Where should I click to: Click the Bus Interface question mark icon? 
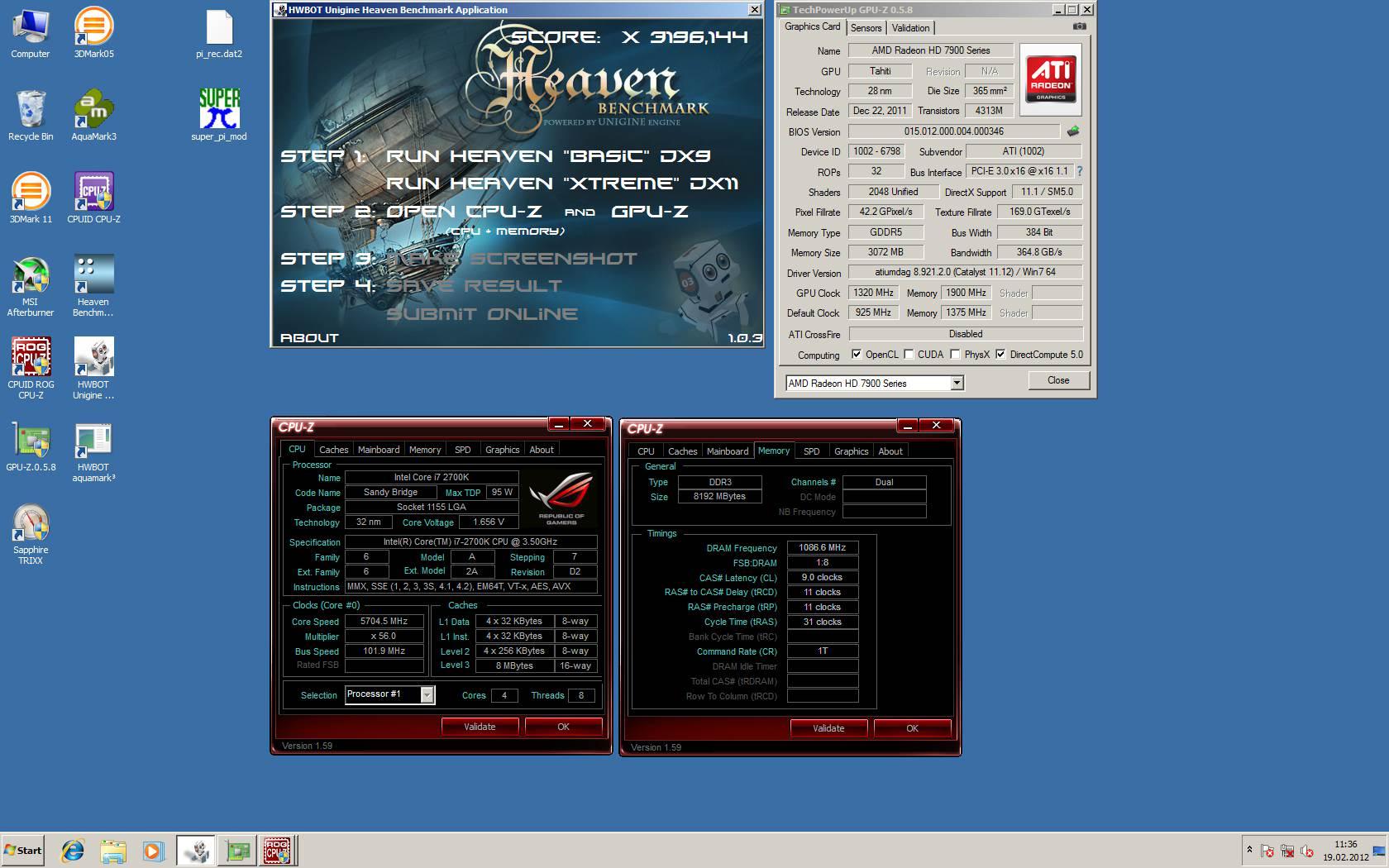pos(1079,171)
